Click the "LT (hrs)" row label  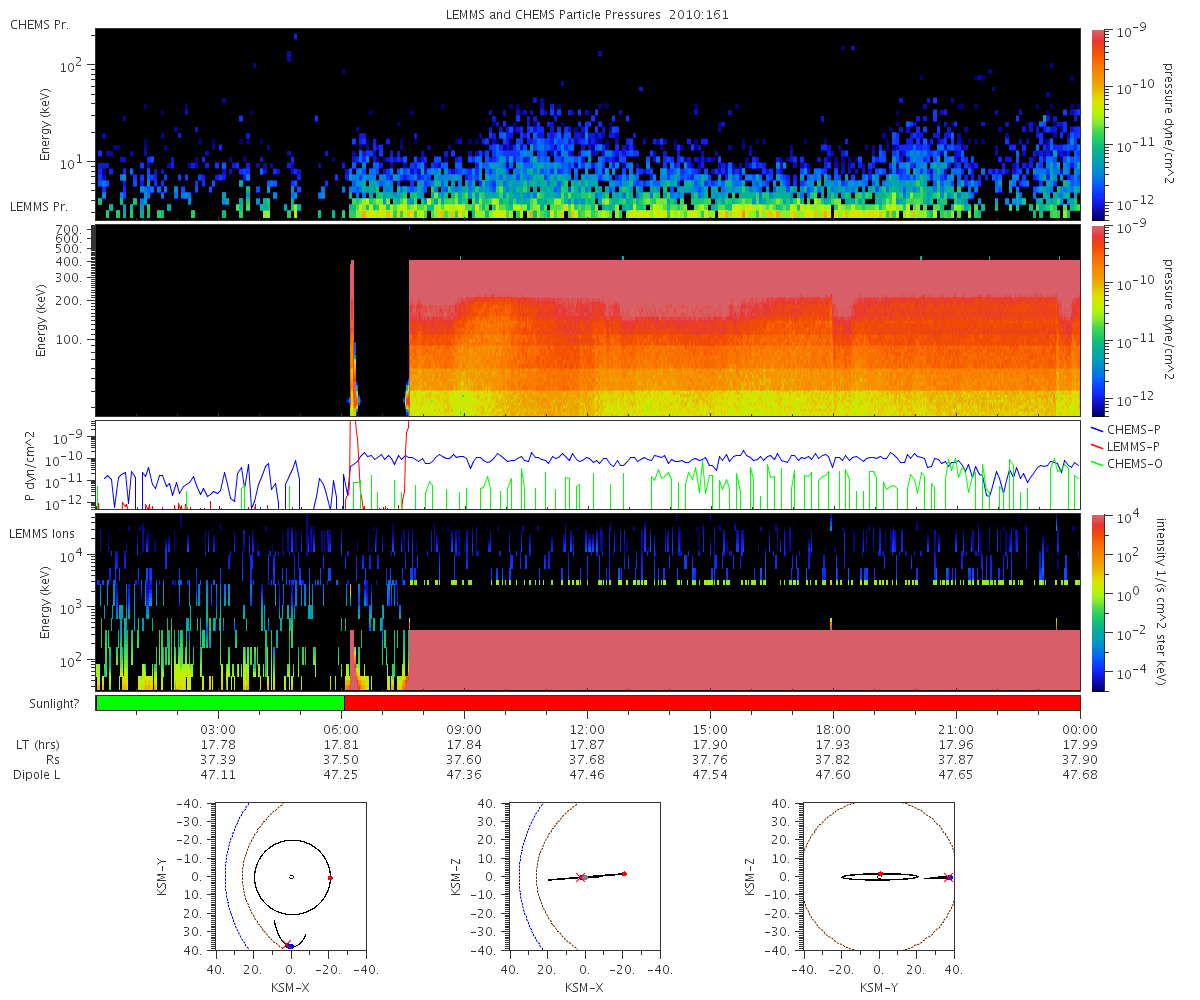(x=40, y=744)
